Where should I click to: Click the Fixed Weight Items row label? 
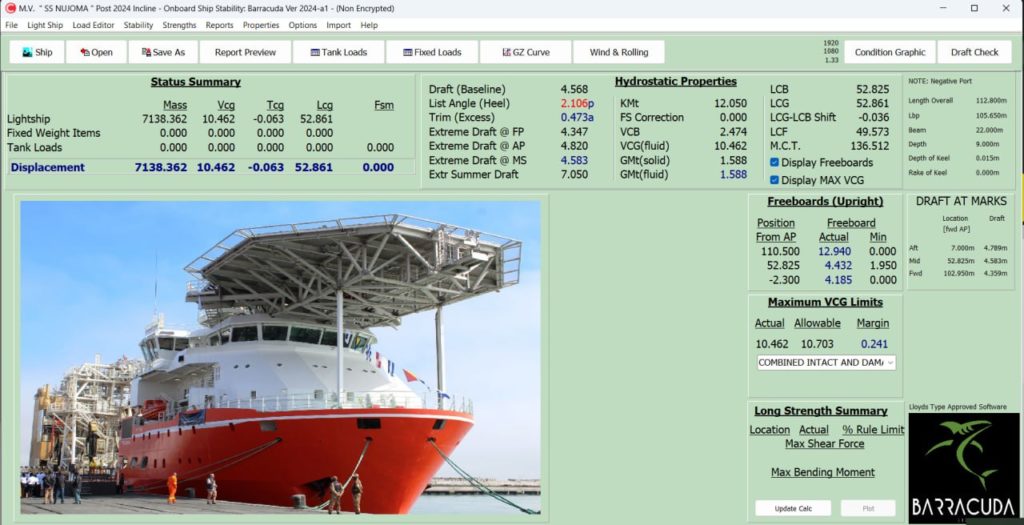coord(54,133)
